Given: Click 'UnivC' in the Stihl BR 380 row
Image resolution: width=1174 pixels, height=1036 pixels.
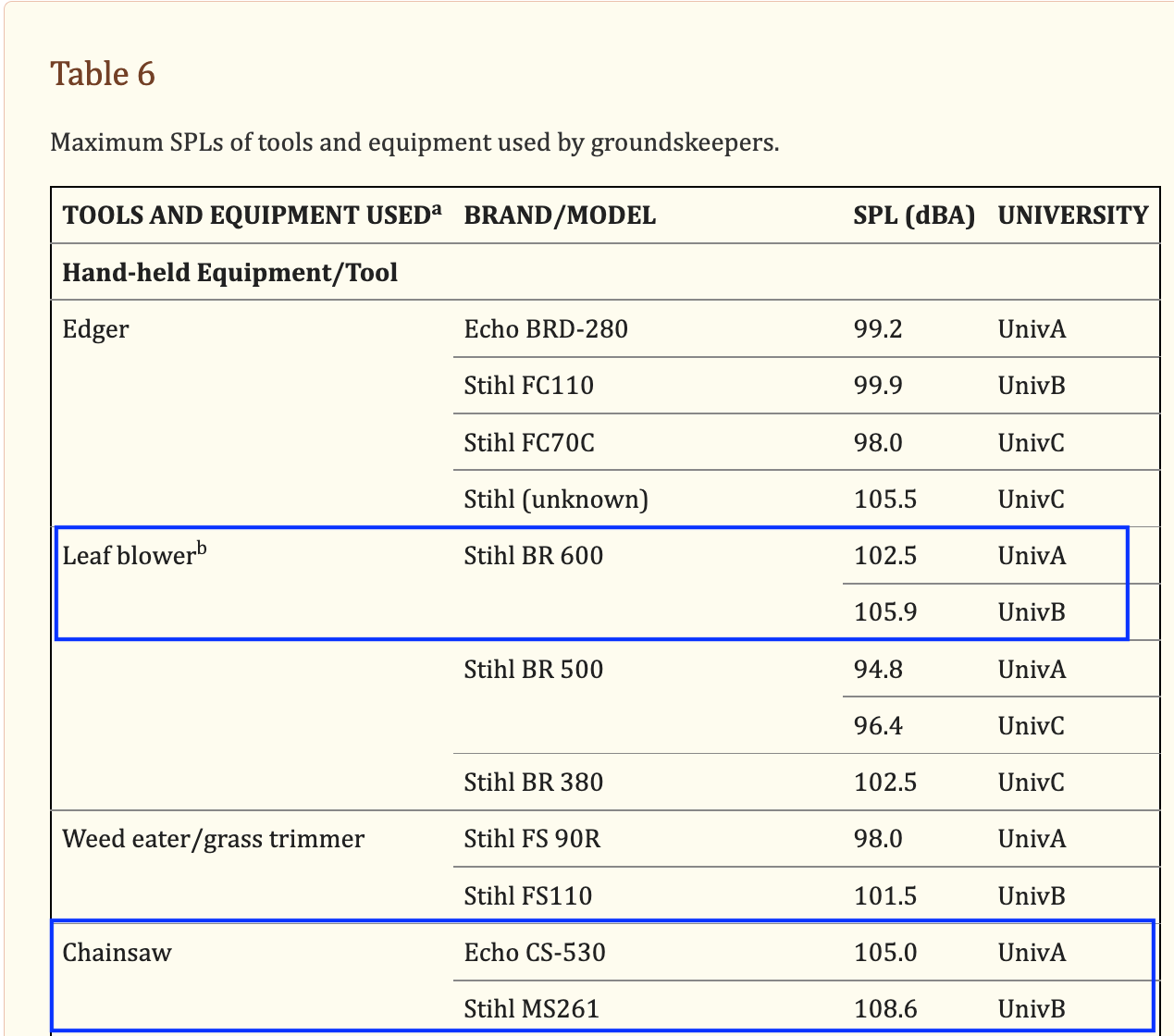Looking at the screenshot, I should [x=1032, y=783].
